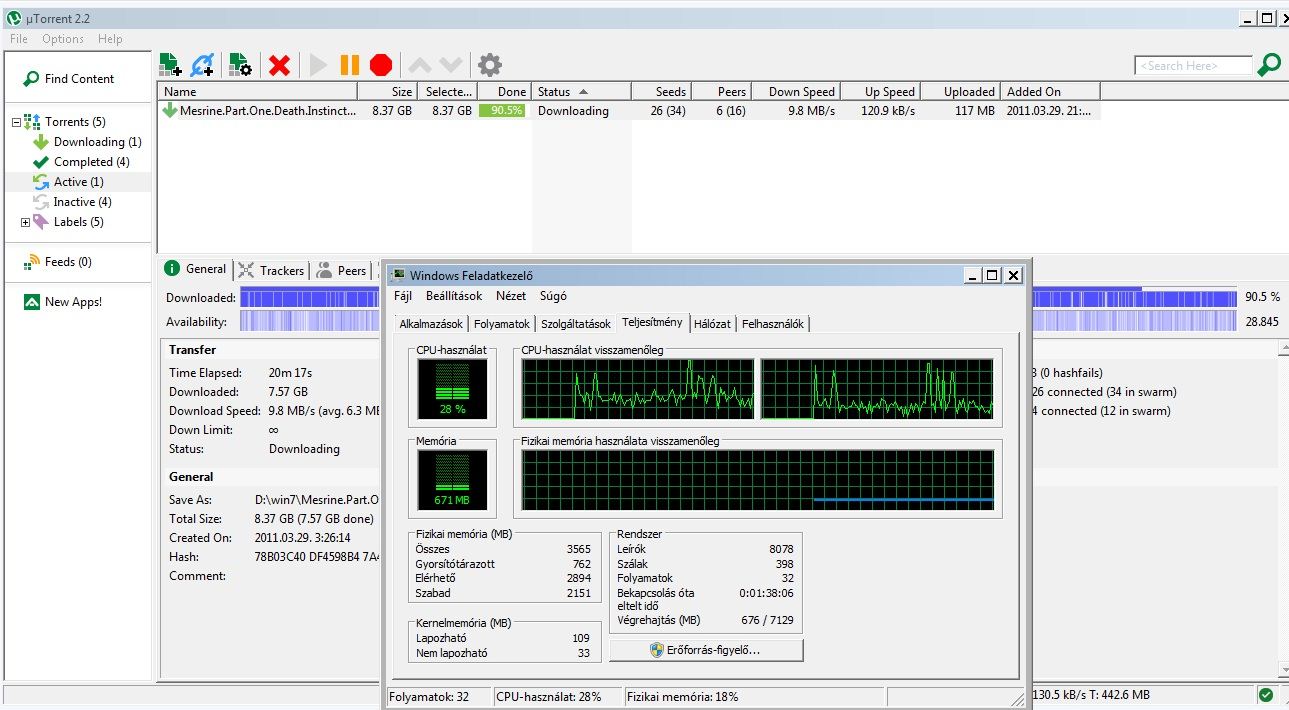Screen dimensions: 1289x710
Task: Sort by the Up Speed column header
Action: point(880,91)
